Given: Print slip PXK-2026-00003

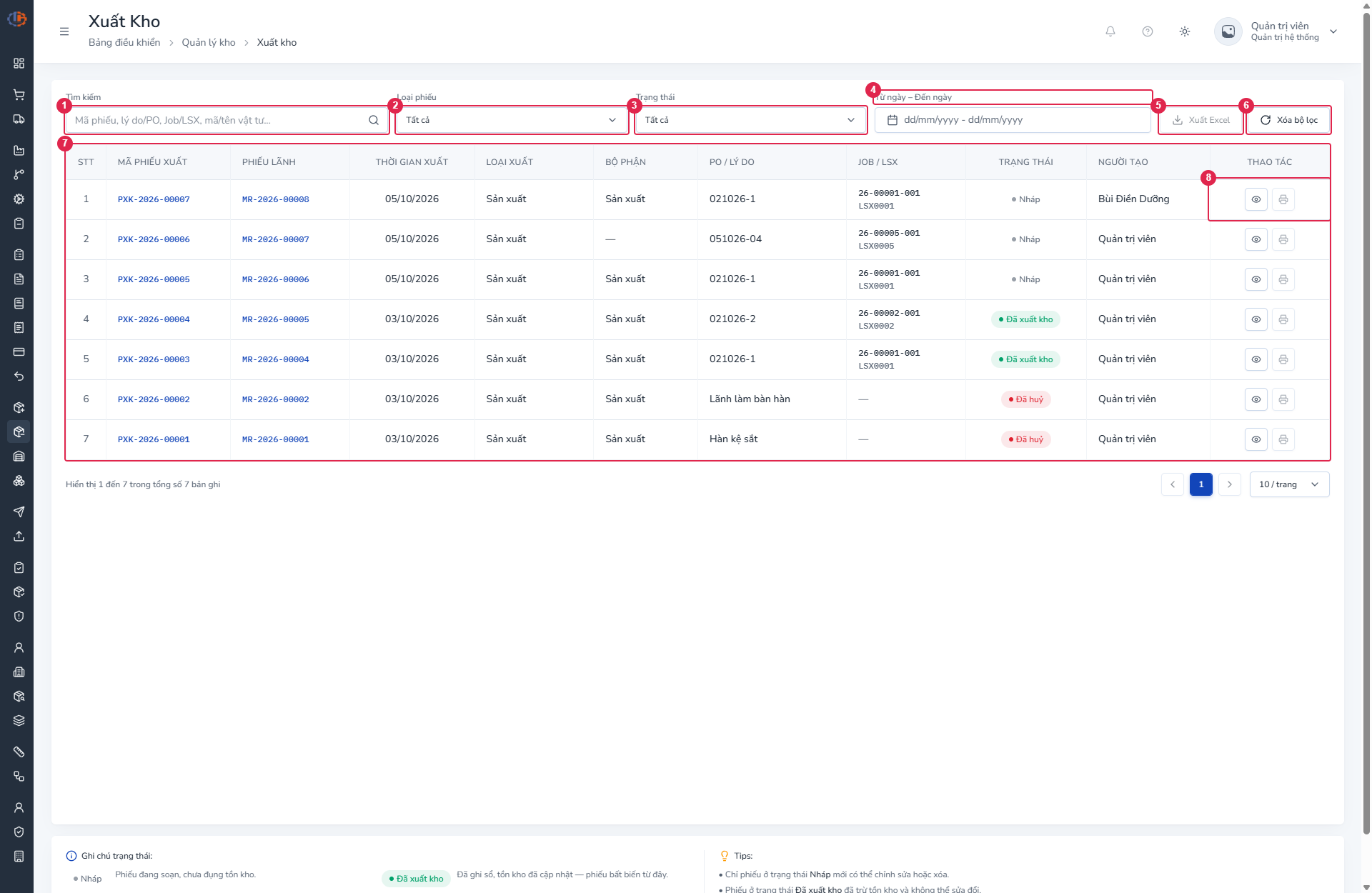Looking at the screenshot, I should pyautogui.click(x=1283, y=359).
